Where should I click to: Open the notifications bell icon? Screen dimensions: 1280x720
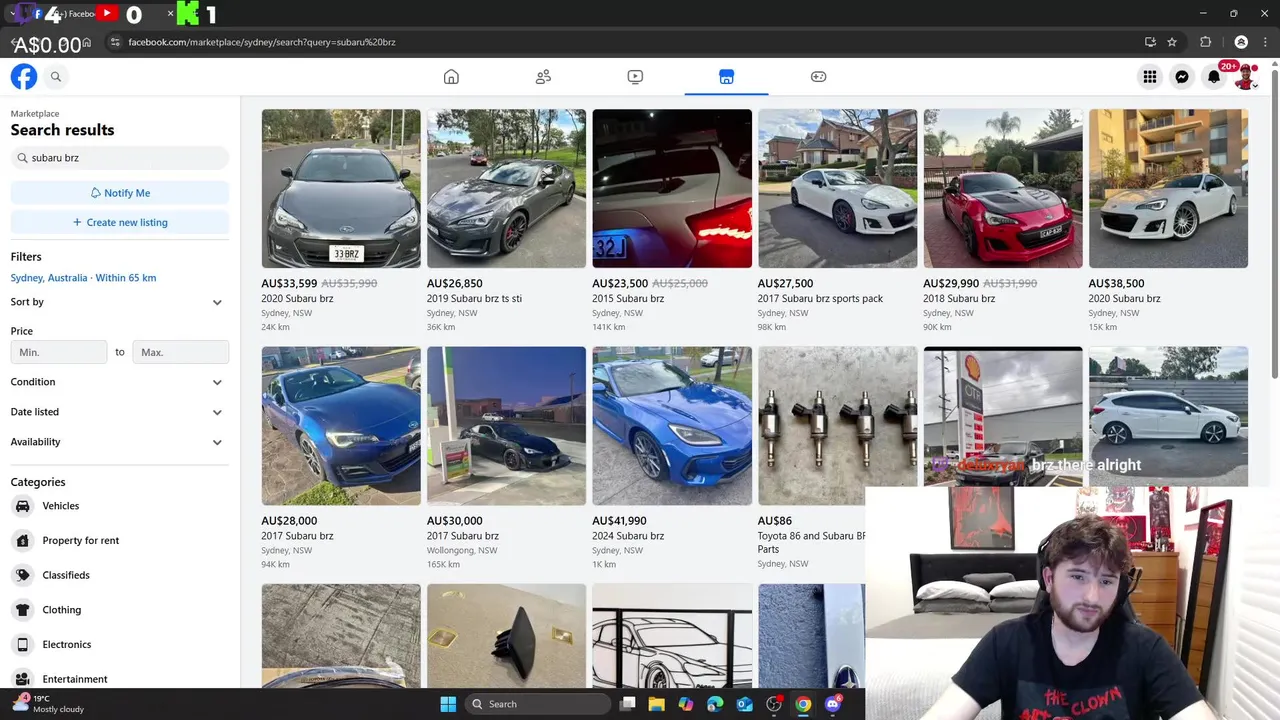coord(1214,77)
